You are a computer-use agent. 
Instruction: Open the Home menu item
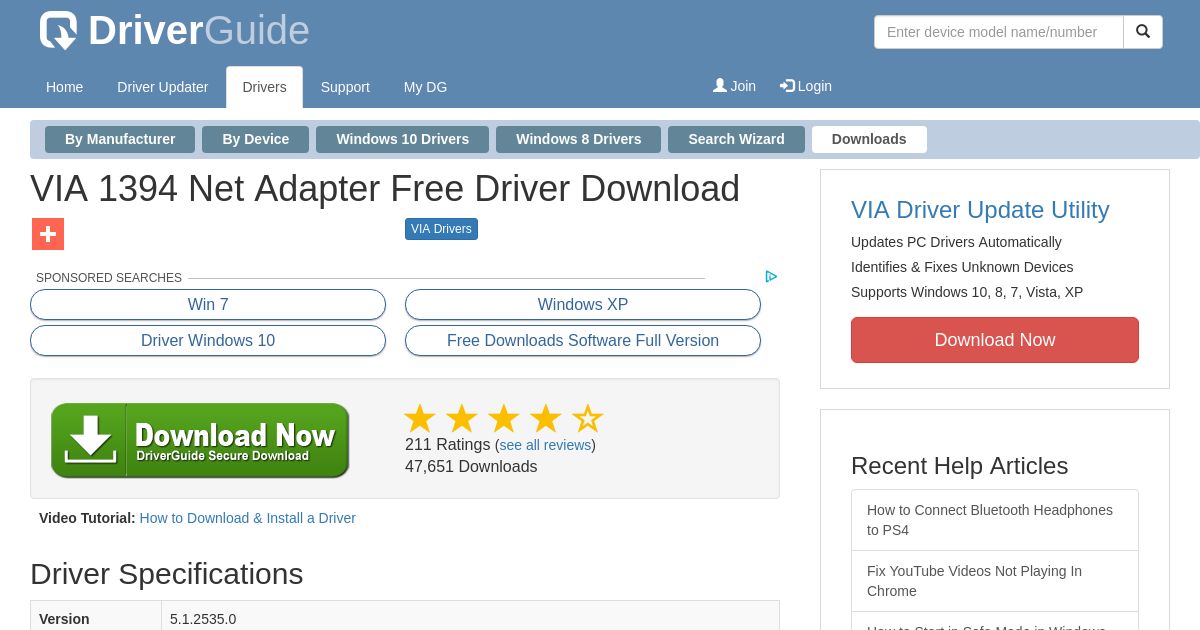tap(64, 87)
